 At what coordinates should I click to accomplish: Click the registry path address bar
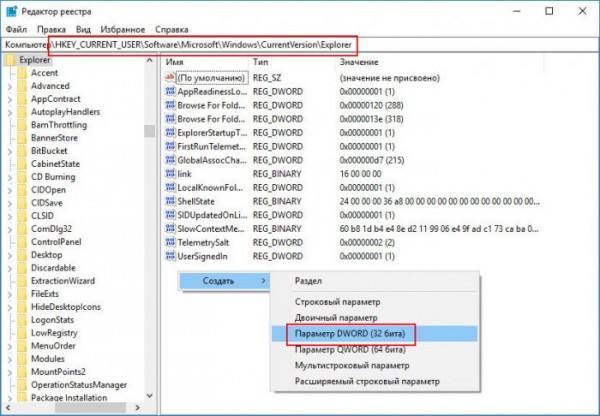pos(300,45)
